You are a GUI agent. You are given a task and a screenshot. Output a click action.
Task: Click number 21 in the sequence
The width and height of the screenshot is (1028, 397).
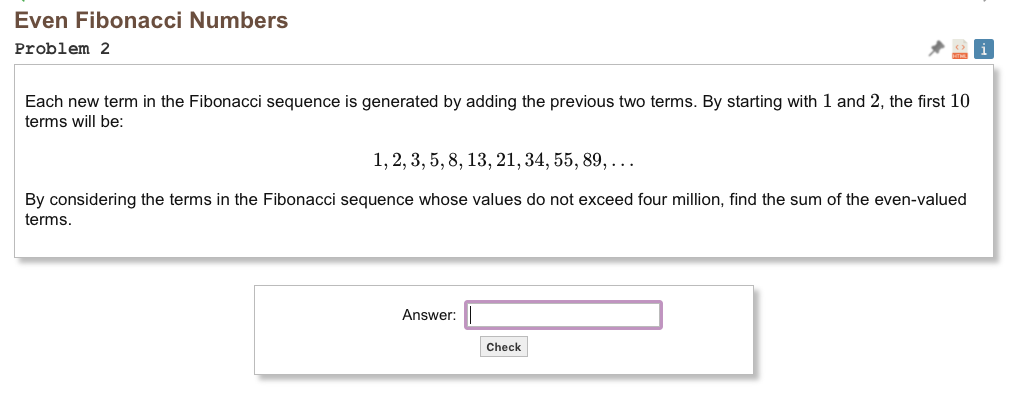pos(507,160)
